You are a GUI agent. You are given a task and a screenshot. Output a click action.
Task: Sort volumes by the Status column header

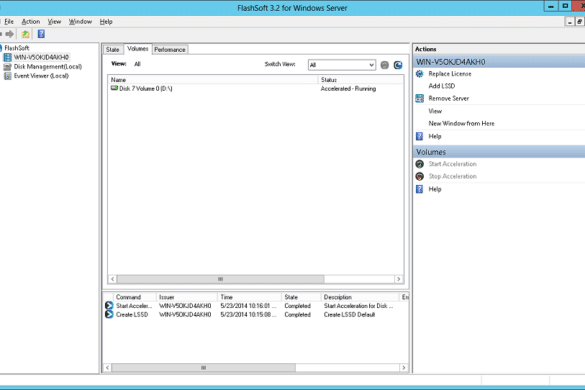coord(360,80)
